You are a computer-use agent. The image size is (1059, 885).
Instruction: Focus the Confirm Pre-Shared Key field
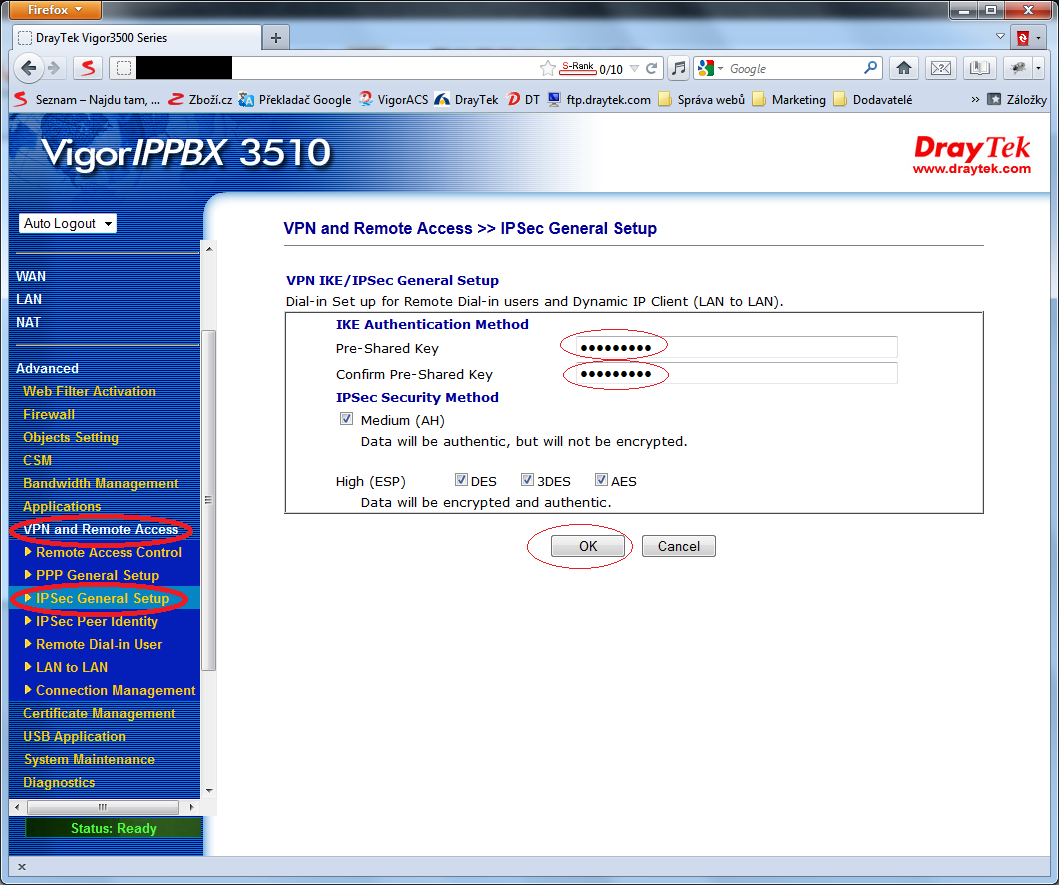tap(737, 373)
